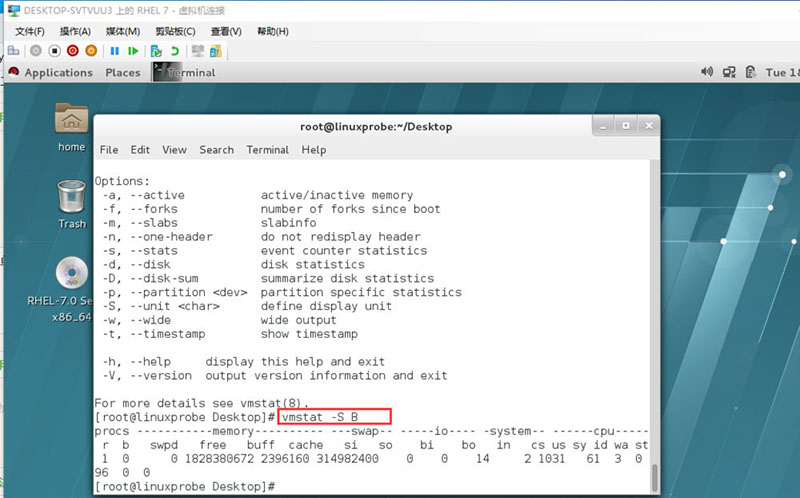
Task: Create a checkpoint with the toolbar icon
Action: [156, 50]
